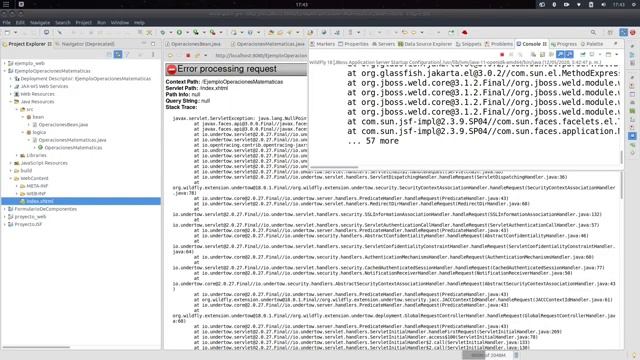Select the WEB-INF folder

click(x=33, y=193)
